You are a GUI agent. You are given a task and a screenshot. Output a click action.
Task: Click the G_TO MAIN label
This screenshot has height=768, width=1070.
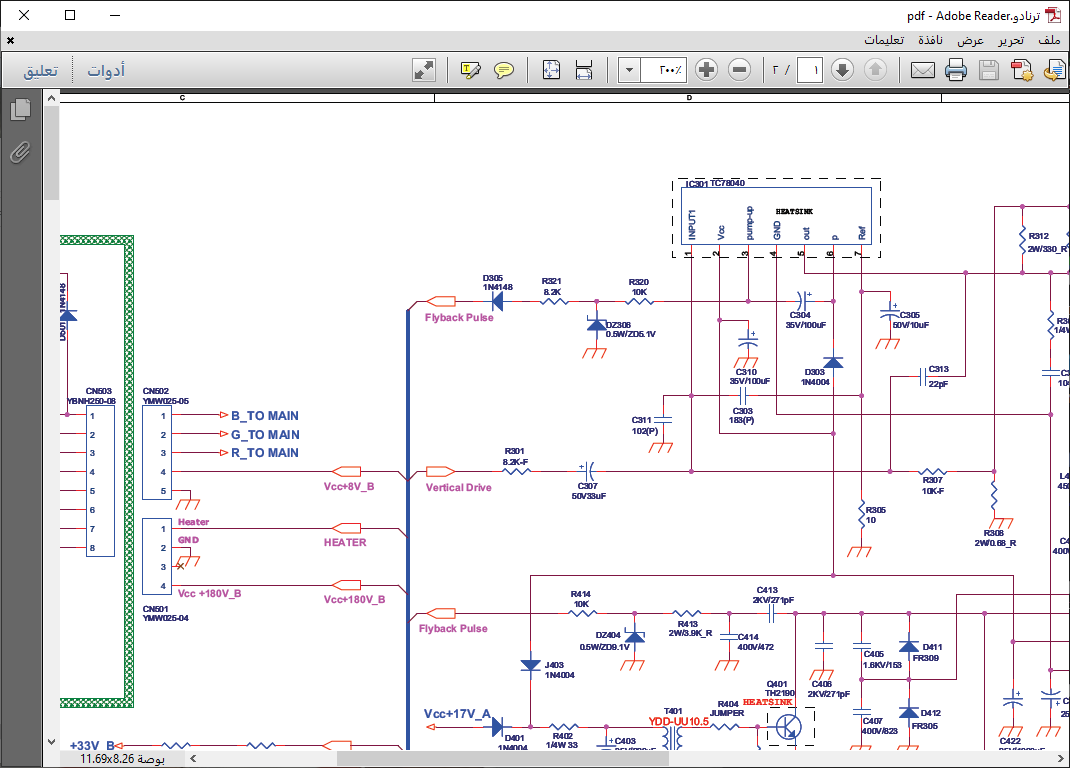click(265, 434)
